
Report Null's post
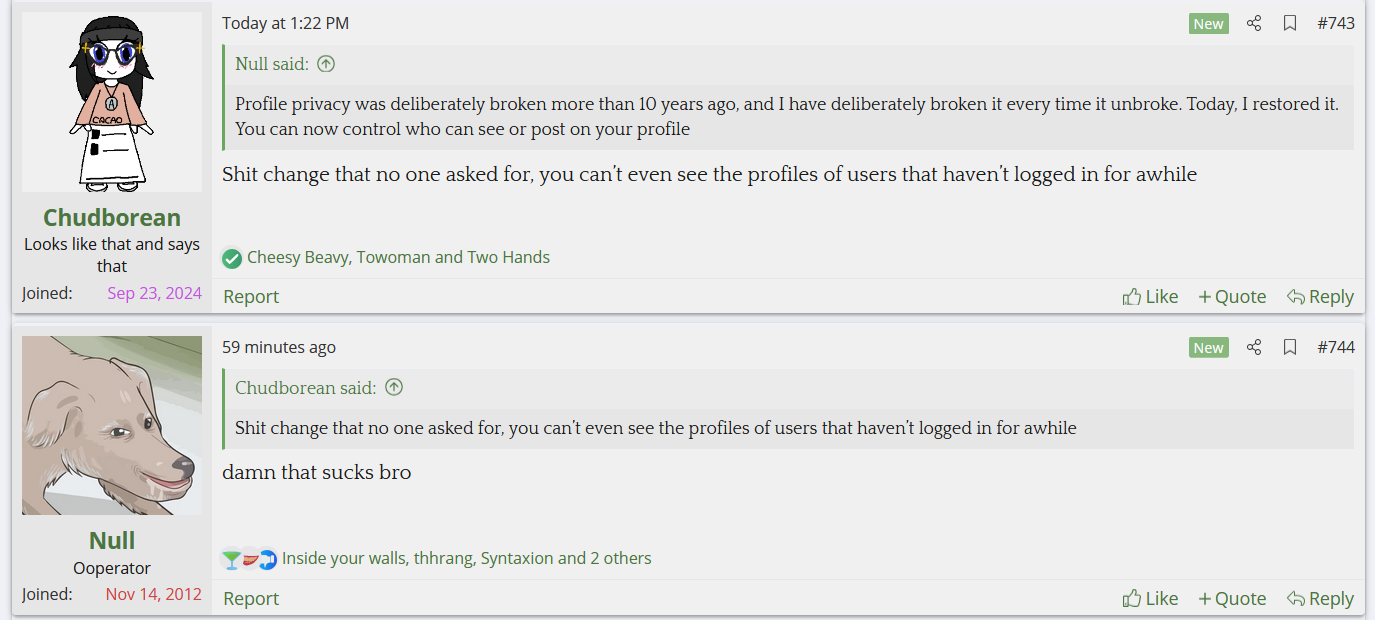251,598
